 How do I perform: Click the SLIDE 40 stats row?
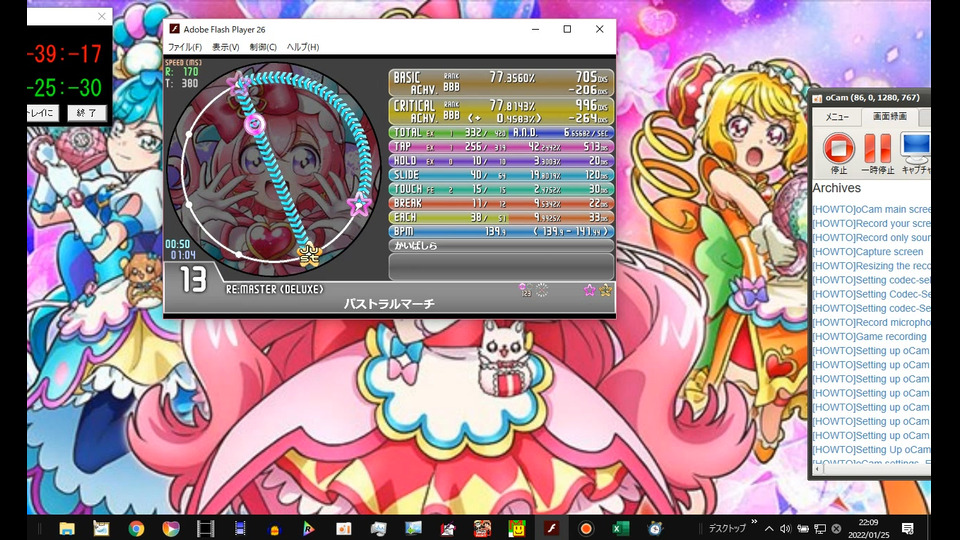[x=501, y=174]
